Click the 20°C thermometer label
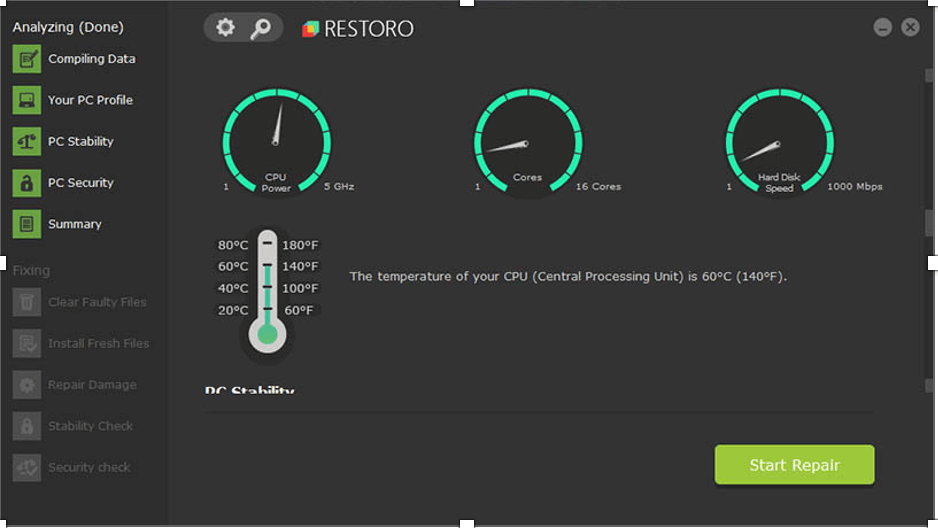This screenshot has height=528, width=938. click(x=233, y=310)
